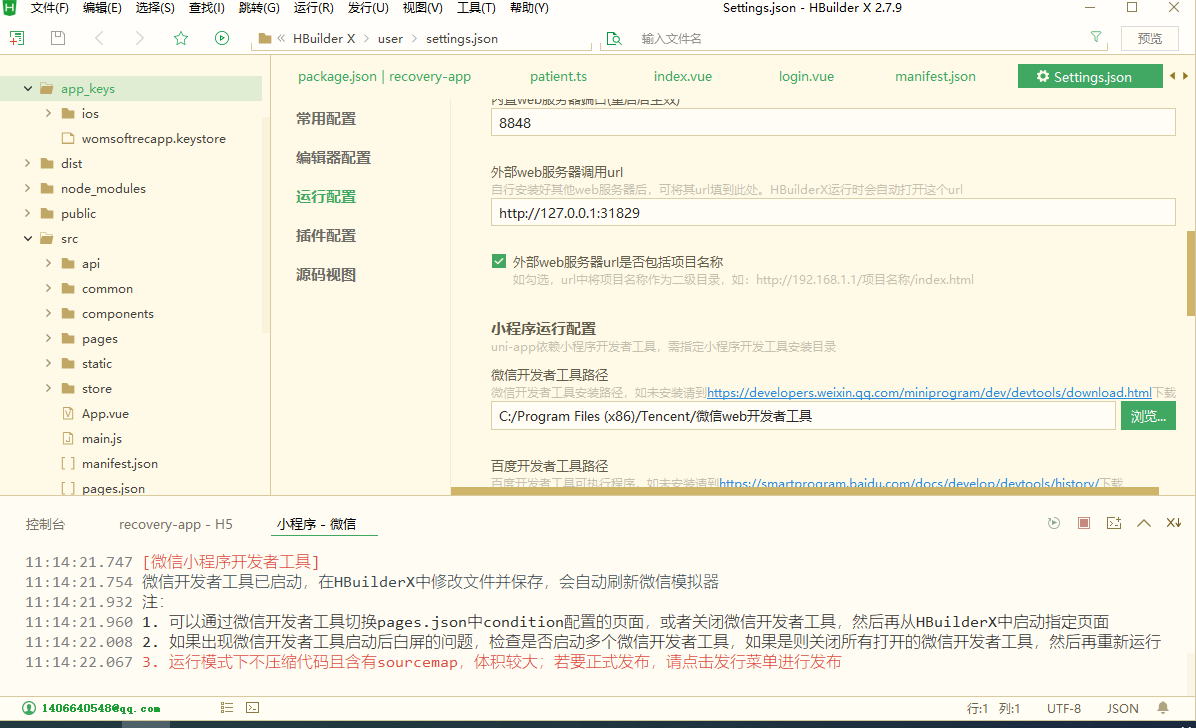The width and height of the screenshot is (1196, 728).
Task: Click the web server port field showing 8848
Action: tap(833, 122)
